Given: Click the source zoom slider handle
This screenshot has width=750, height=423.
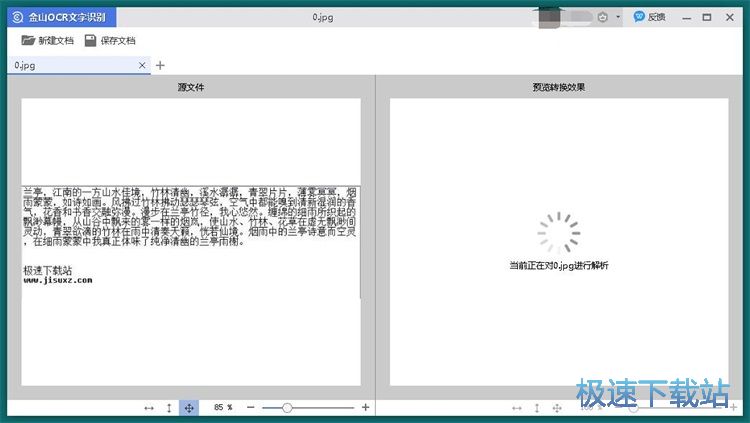Looking at the screenshot, I should coord(287,408).
